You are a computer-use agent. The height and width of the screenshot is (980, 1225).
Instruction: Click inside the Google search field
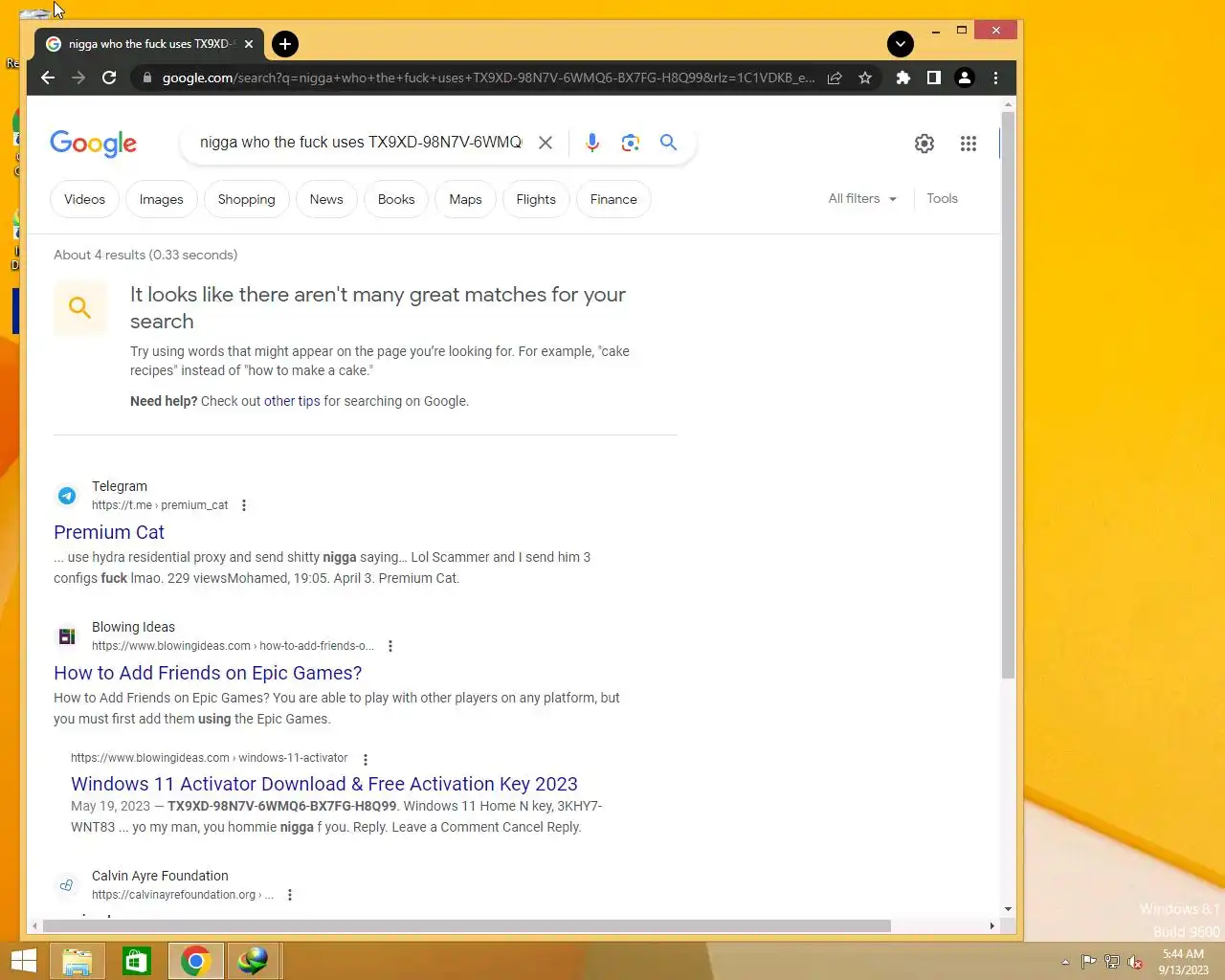pyautogui.click(x=361, y=143)
